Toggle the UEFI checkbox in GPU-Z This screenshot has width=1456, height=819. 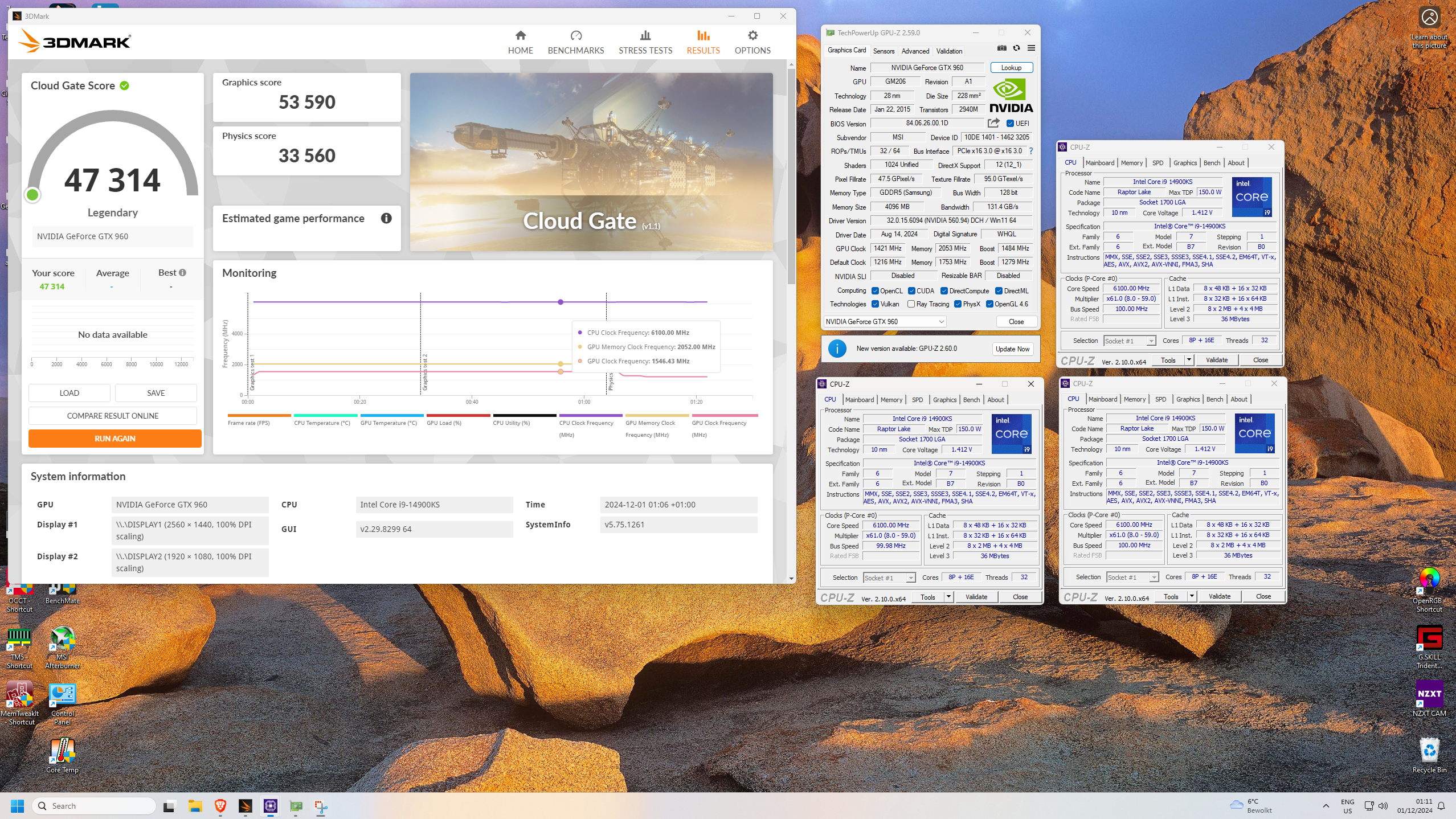1010,124
